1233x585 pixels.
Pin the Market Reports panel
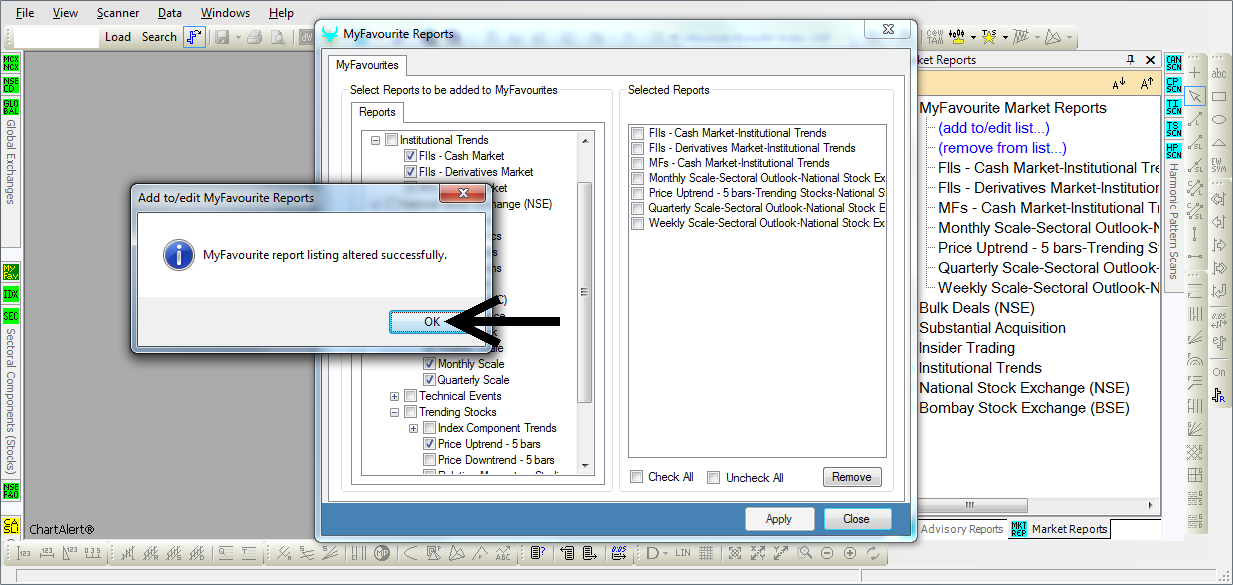point(1131,60)
